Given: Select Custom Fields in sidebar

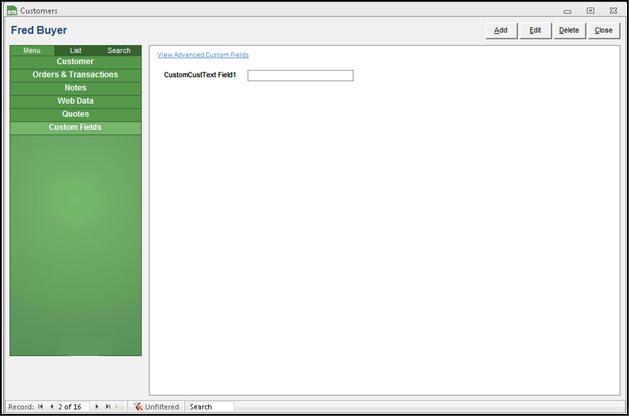Looking at the screenshot, I should [x=75, y=127].
